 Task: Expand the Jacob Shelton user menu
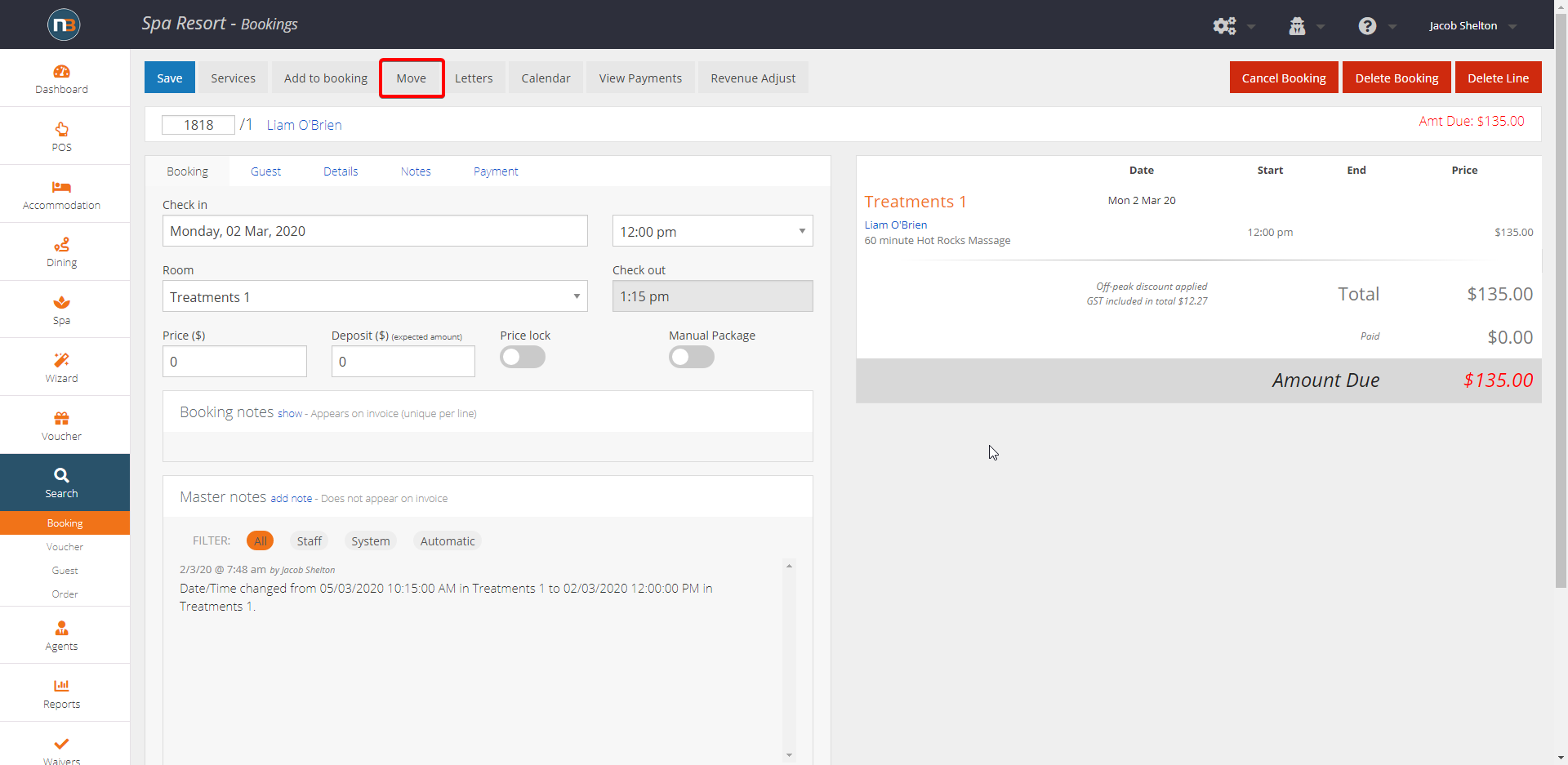(x=1472, y=25)
